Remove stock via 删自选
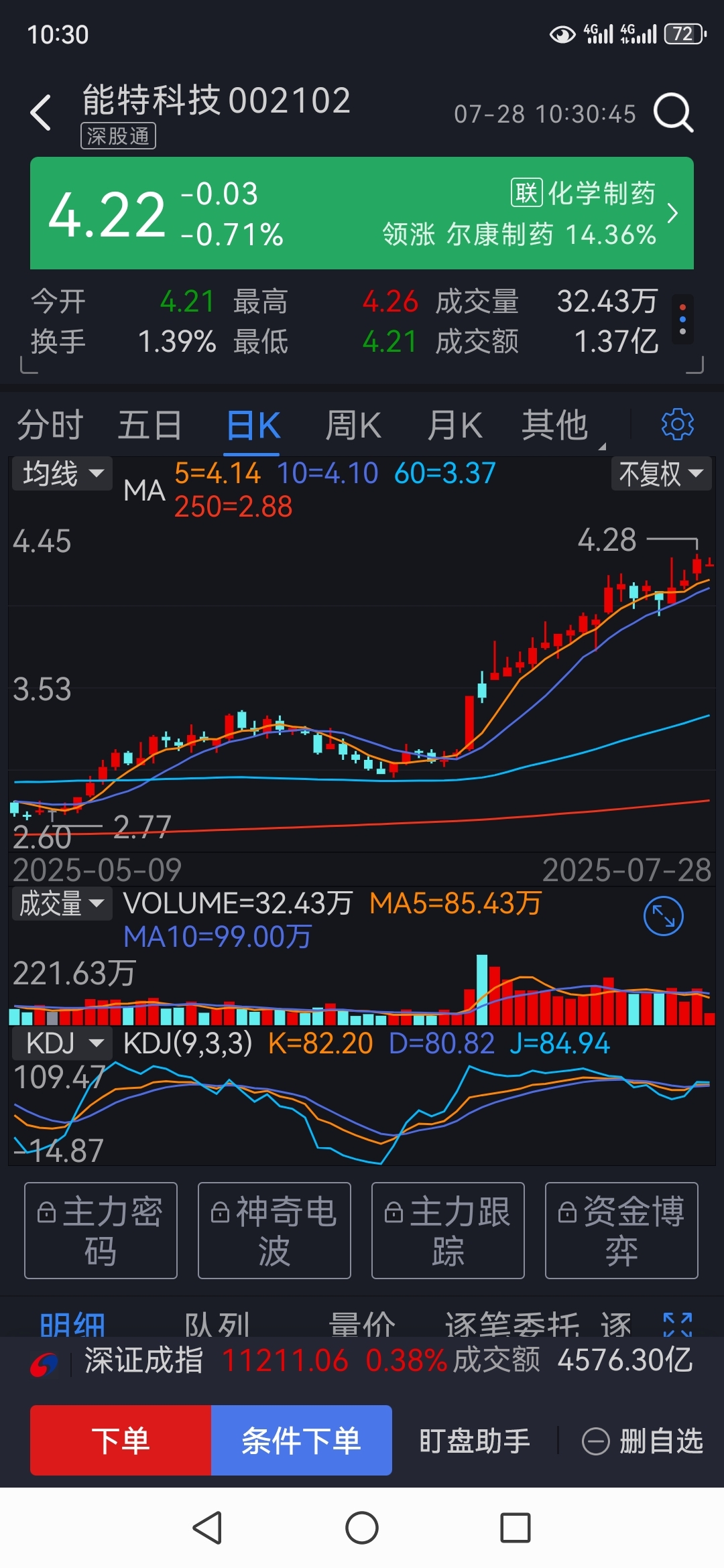This screenshot has width=724, height=1568. [642, 1441]
